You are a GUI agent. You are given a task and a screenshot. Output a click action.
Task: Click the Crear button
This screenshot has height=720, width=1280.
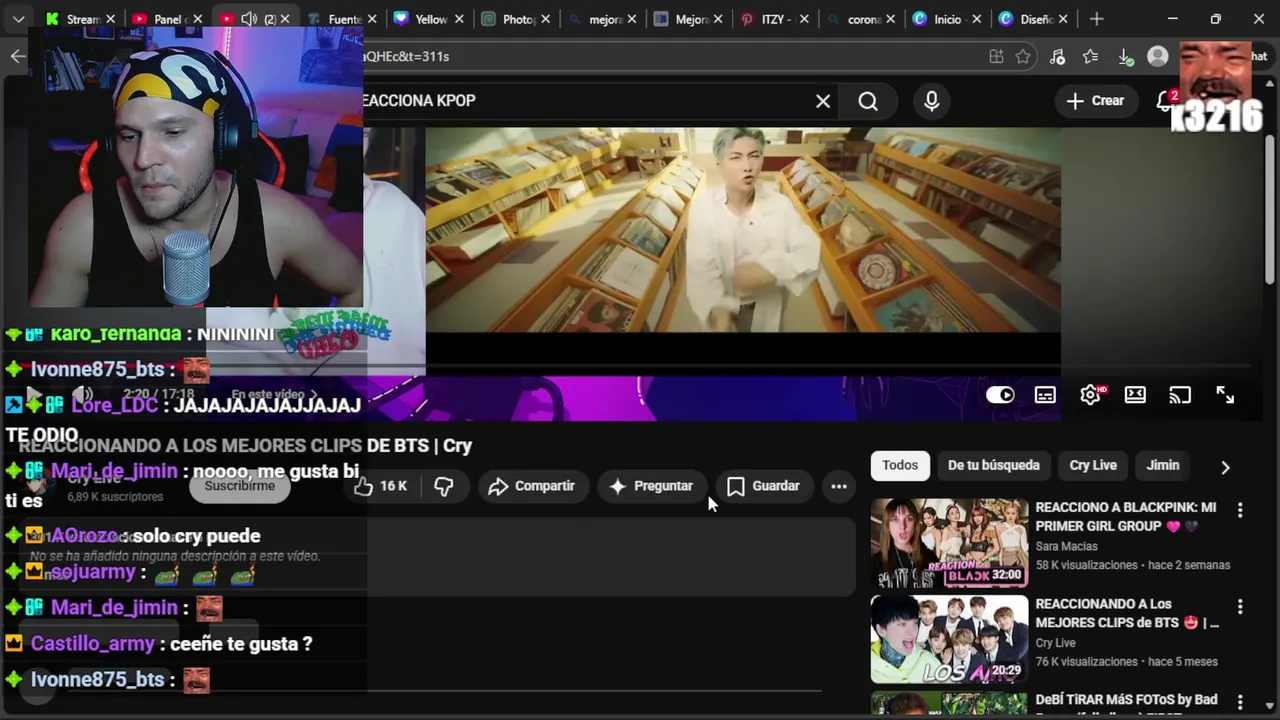(x=1095, y=101)
